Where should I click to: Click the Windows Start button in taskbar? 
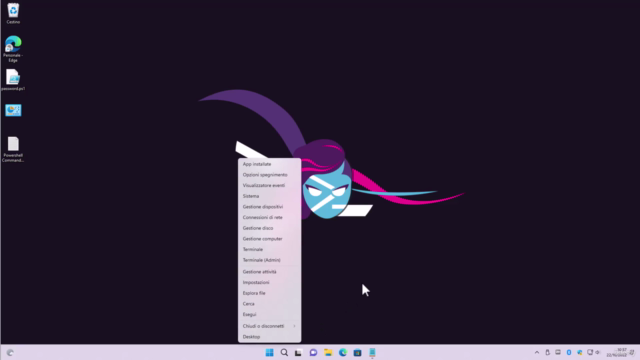click(x=269, y=353)
